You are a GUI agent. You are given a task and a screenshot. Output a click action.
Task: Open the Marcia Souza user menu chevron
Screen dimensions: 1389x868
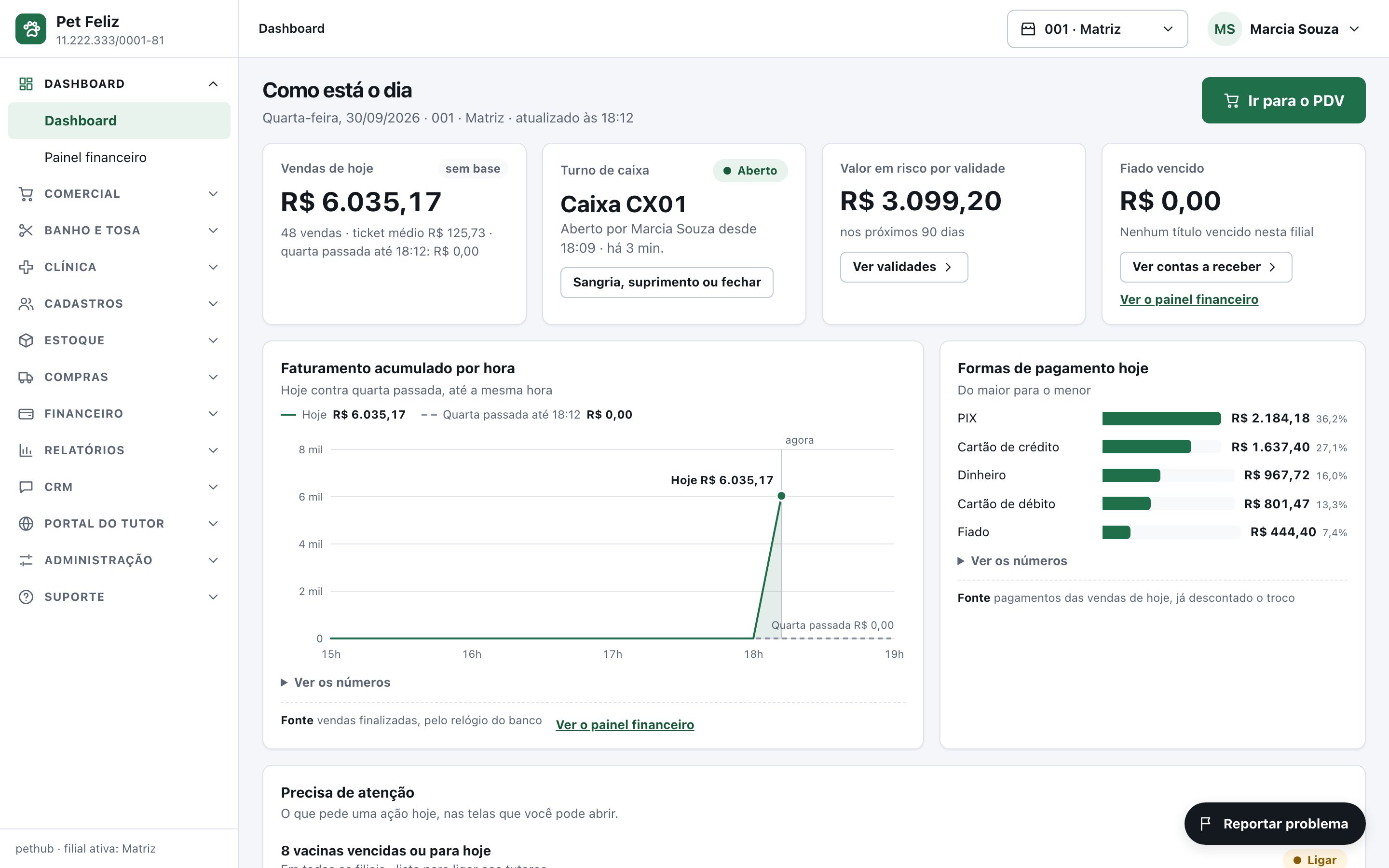point(1354,29)
